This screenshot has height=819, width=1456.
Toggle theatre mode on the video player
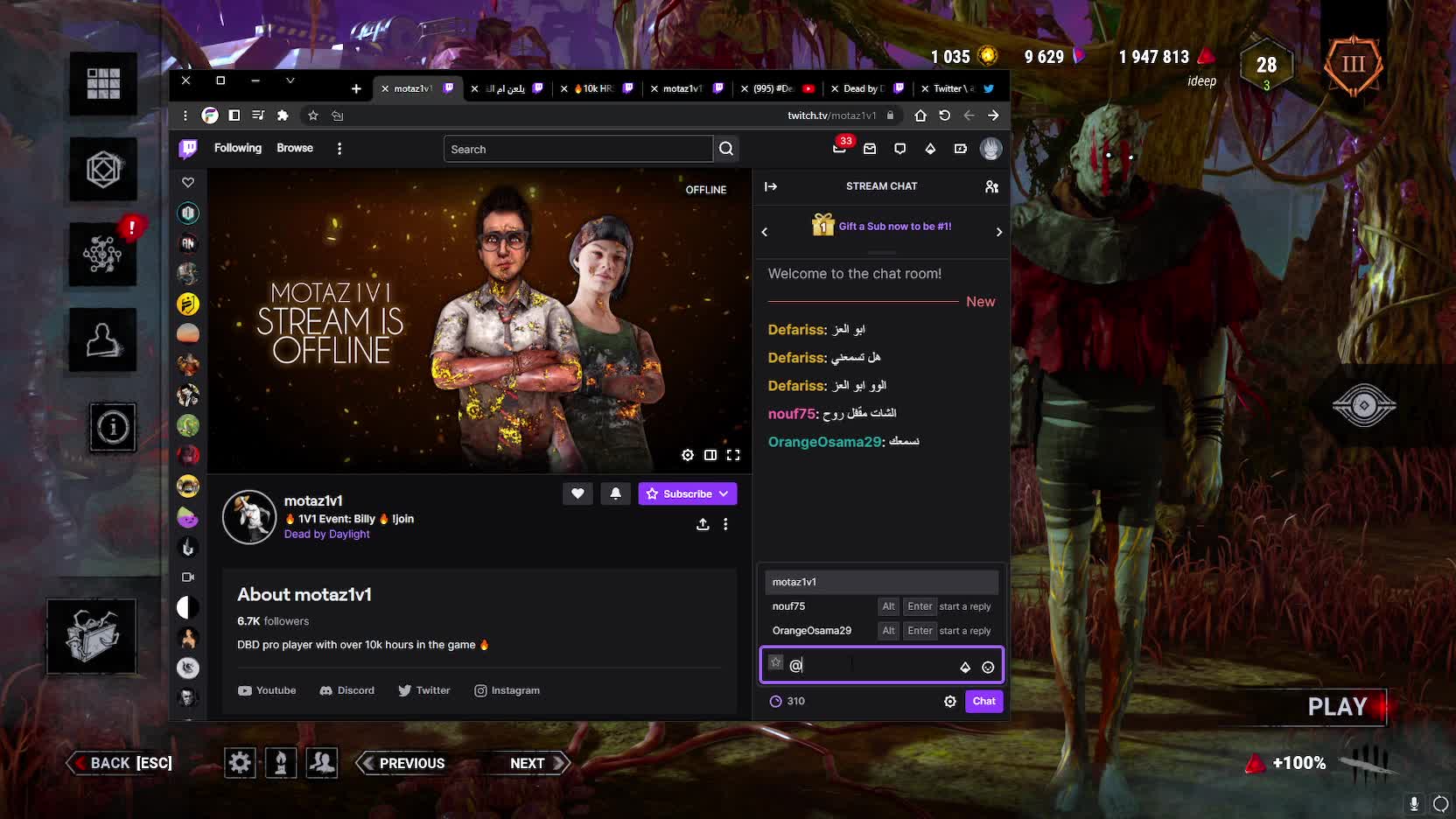(710, 455)
